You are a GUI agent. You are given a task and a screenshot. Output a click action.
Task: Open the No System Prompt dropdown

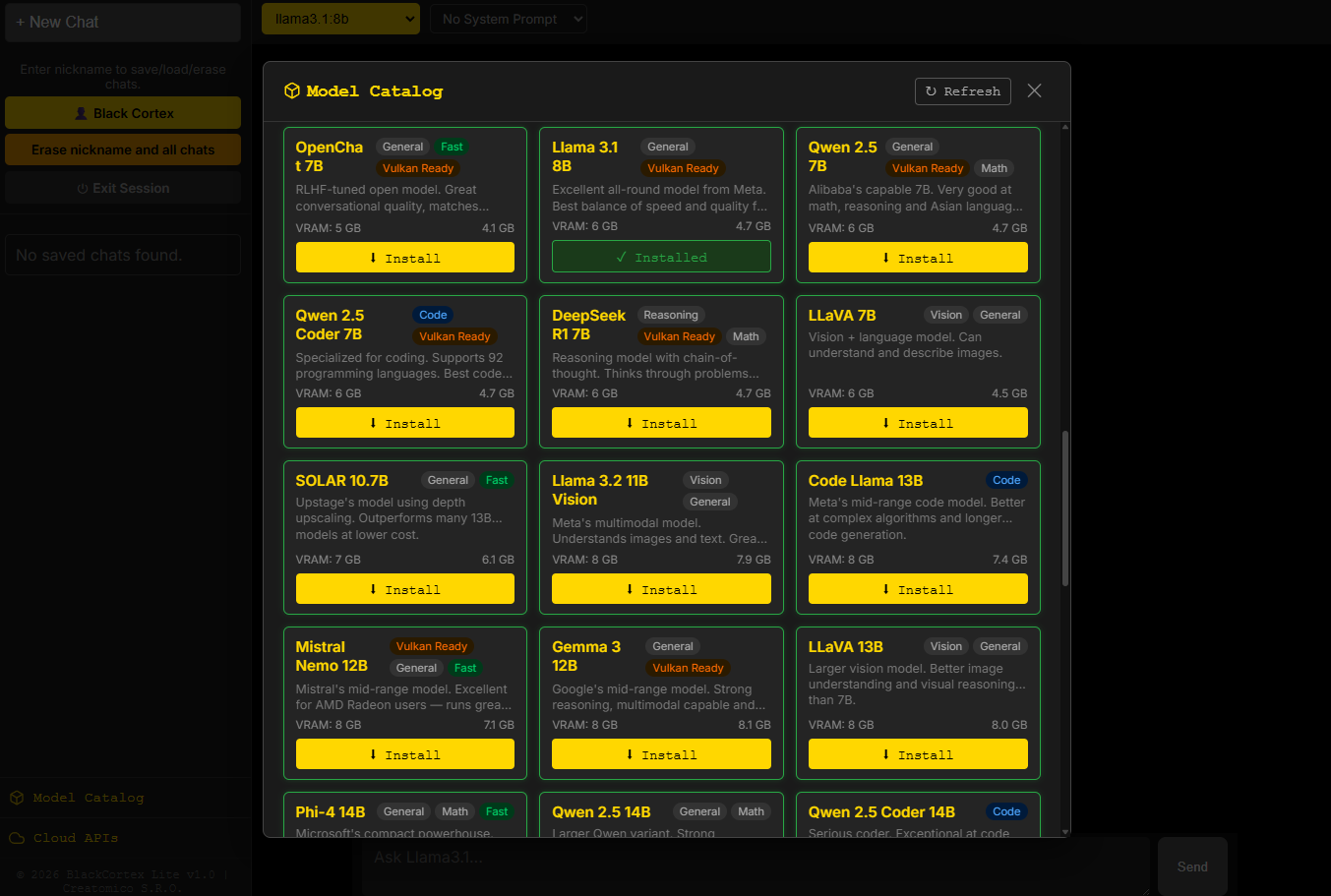click(508, 19)
